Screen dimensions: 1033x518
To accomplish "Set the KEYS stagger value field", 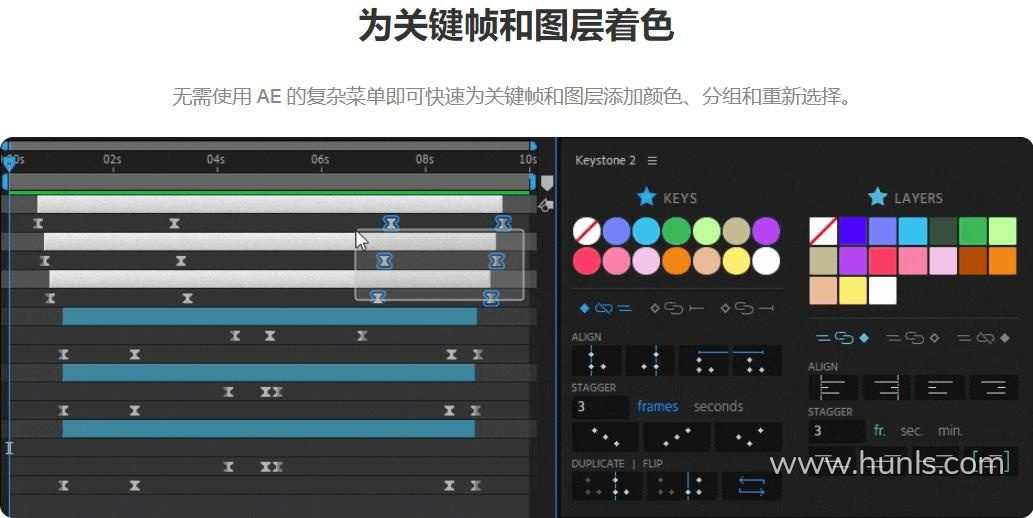I will [x=600, y=407].
